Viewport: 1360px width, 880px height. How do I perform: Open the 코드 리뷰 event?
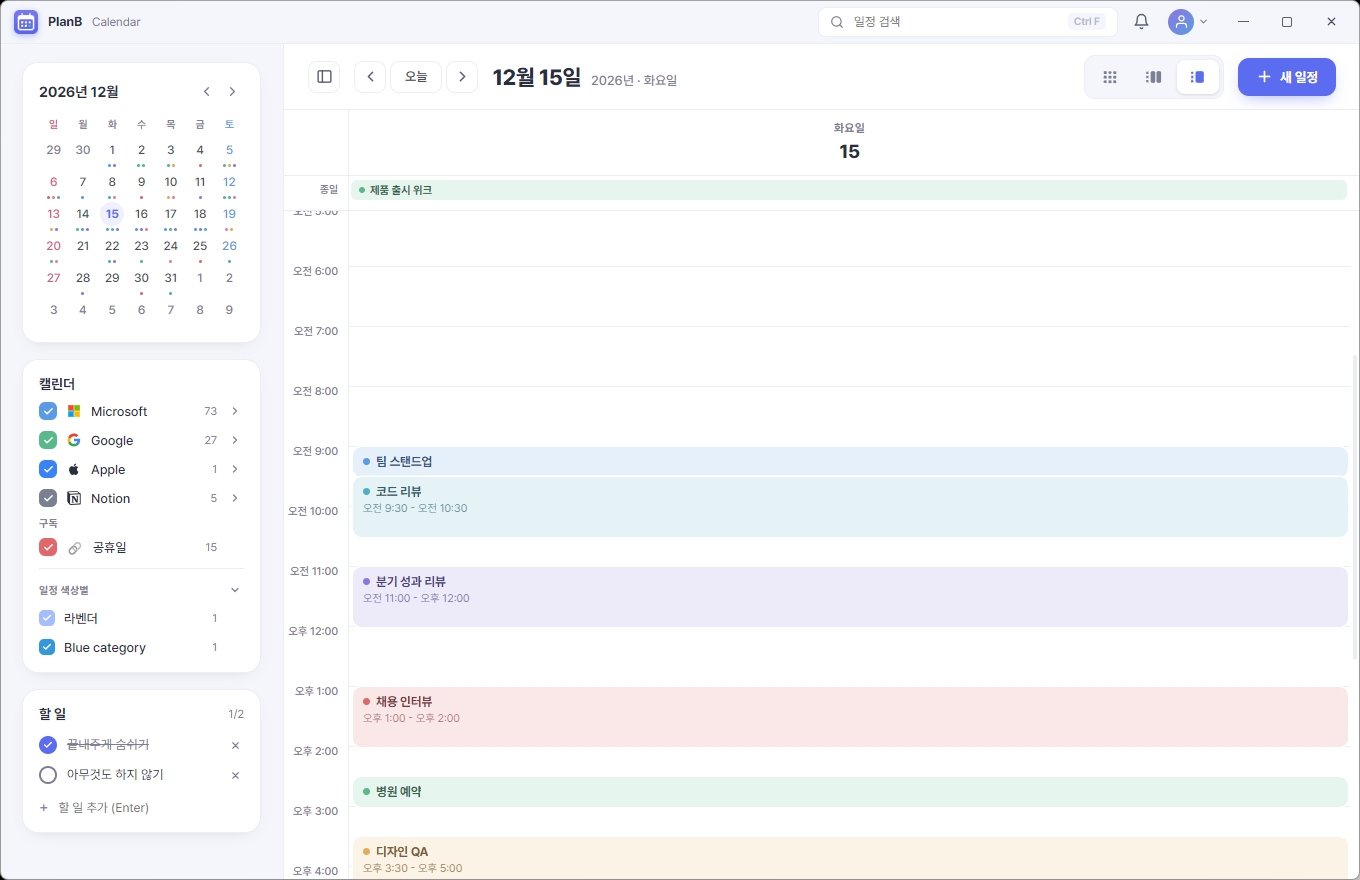click(x=850, y=507)
